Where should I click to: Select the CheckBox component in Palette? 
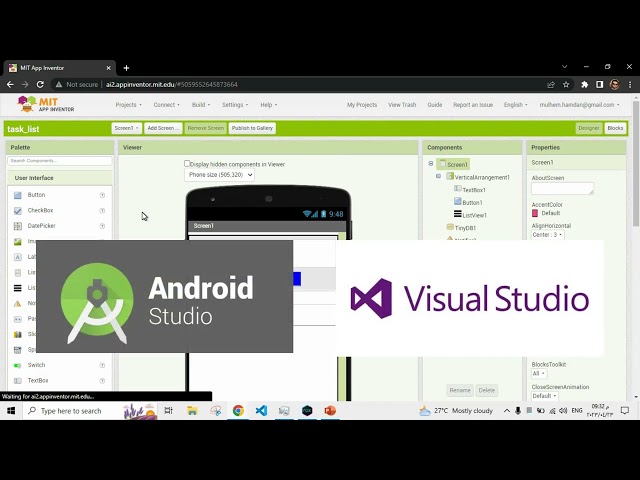coord(40,210)
